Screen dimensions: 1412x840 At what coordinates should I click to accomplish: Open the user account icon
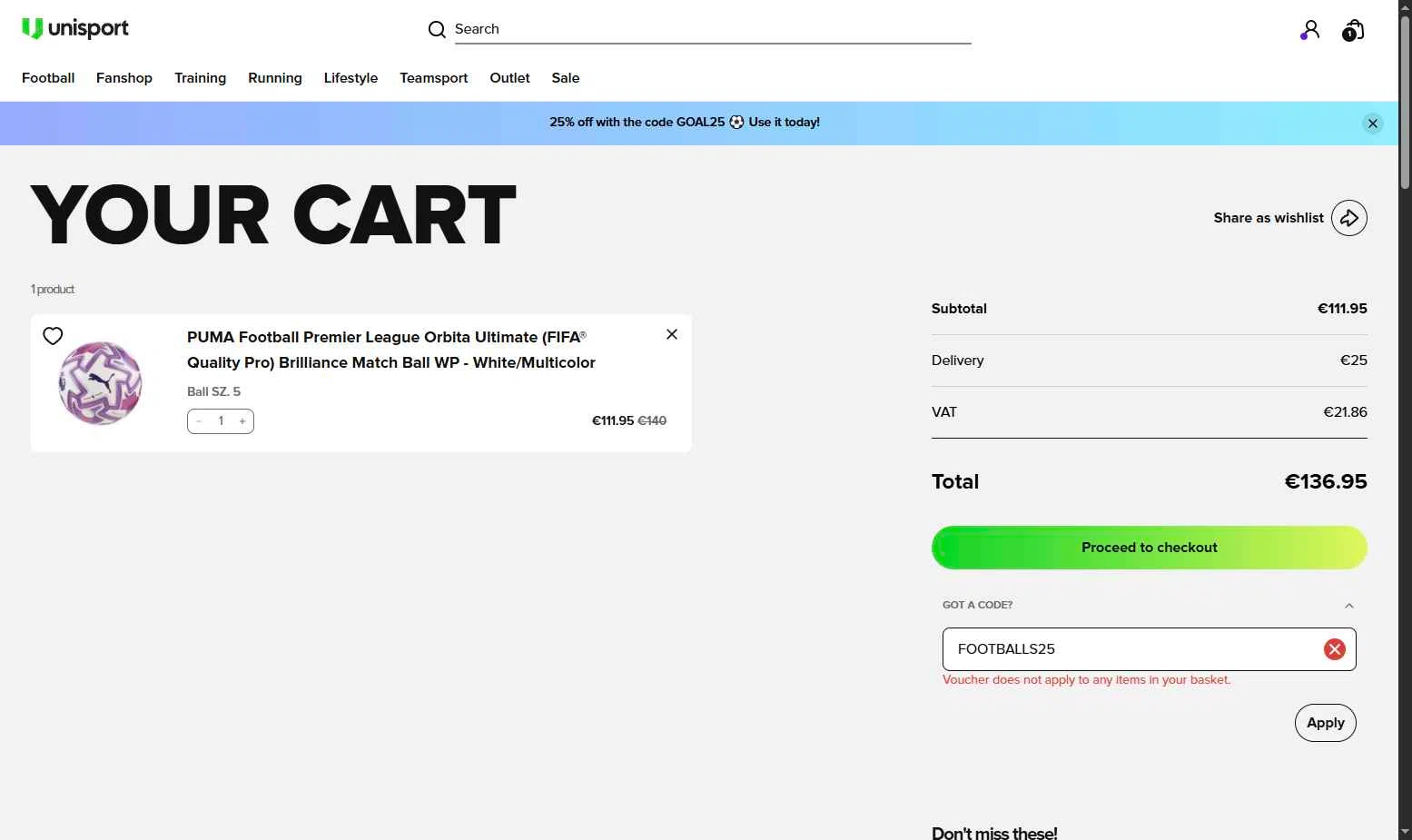[x=1309, y=31]
